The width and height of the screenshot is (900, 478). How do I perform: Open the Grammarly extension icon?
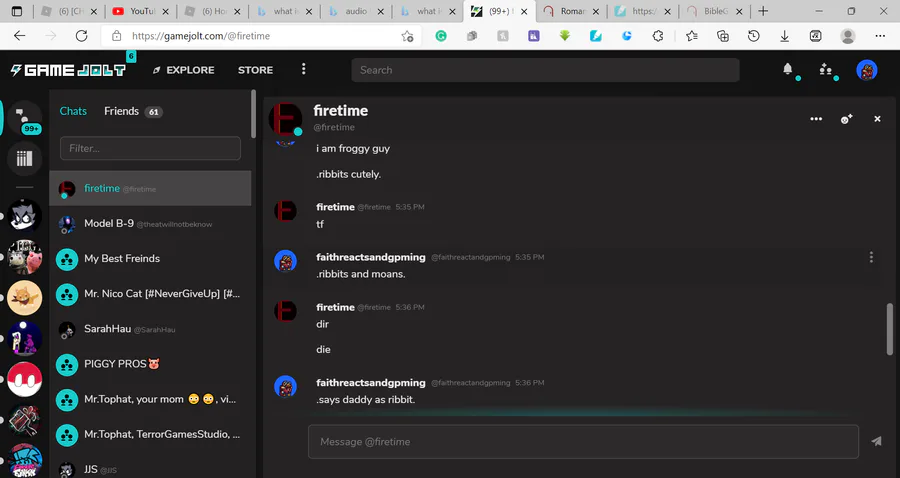(441, 36)
